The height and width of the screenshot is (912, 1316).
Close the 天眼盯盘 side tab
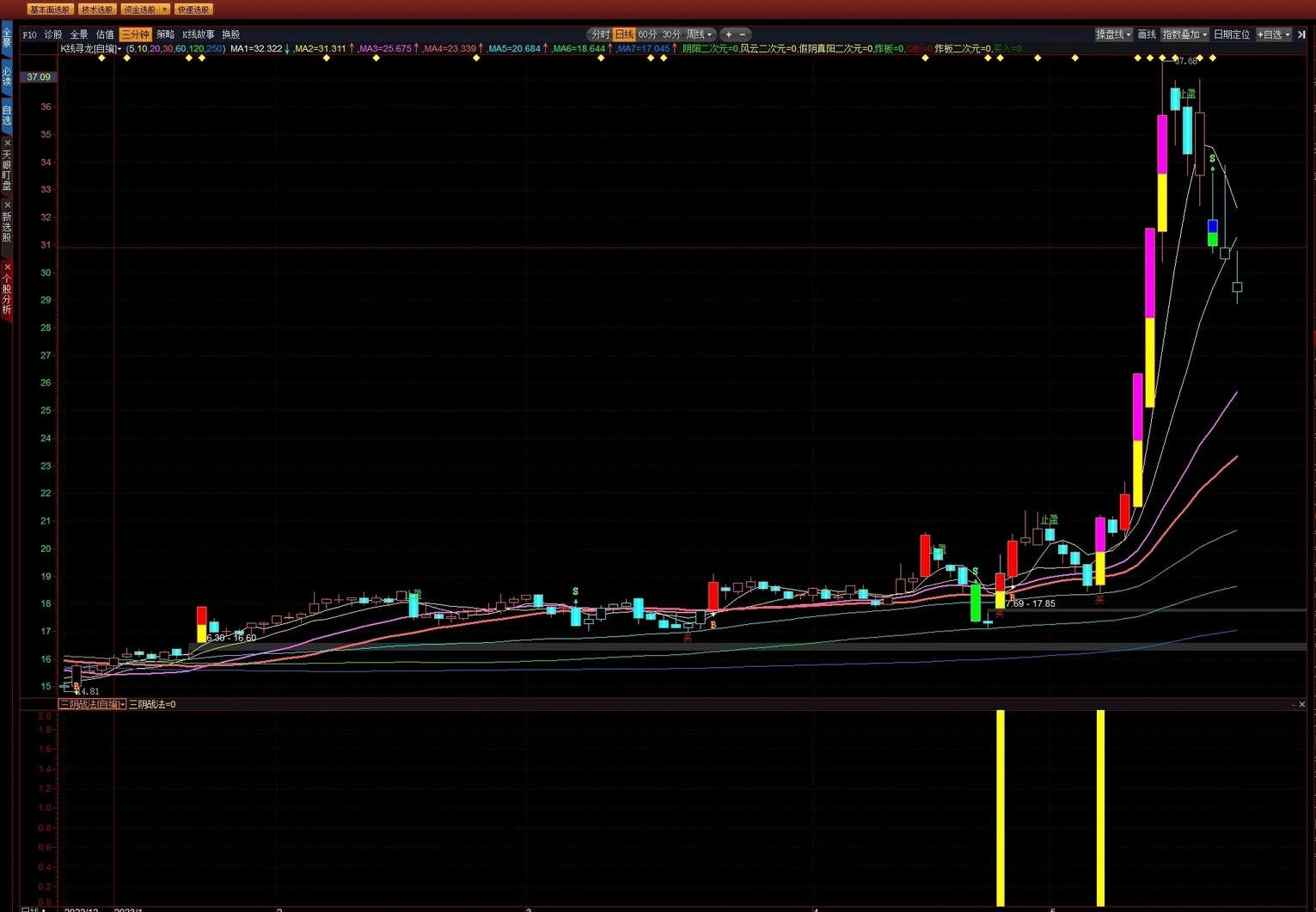coord(7,143)
